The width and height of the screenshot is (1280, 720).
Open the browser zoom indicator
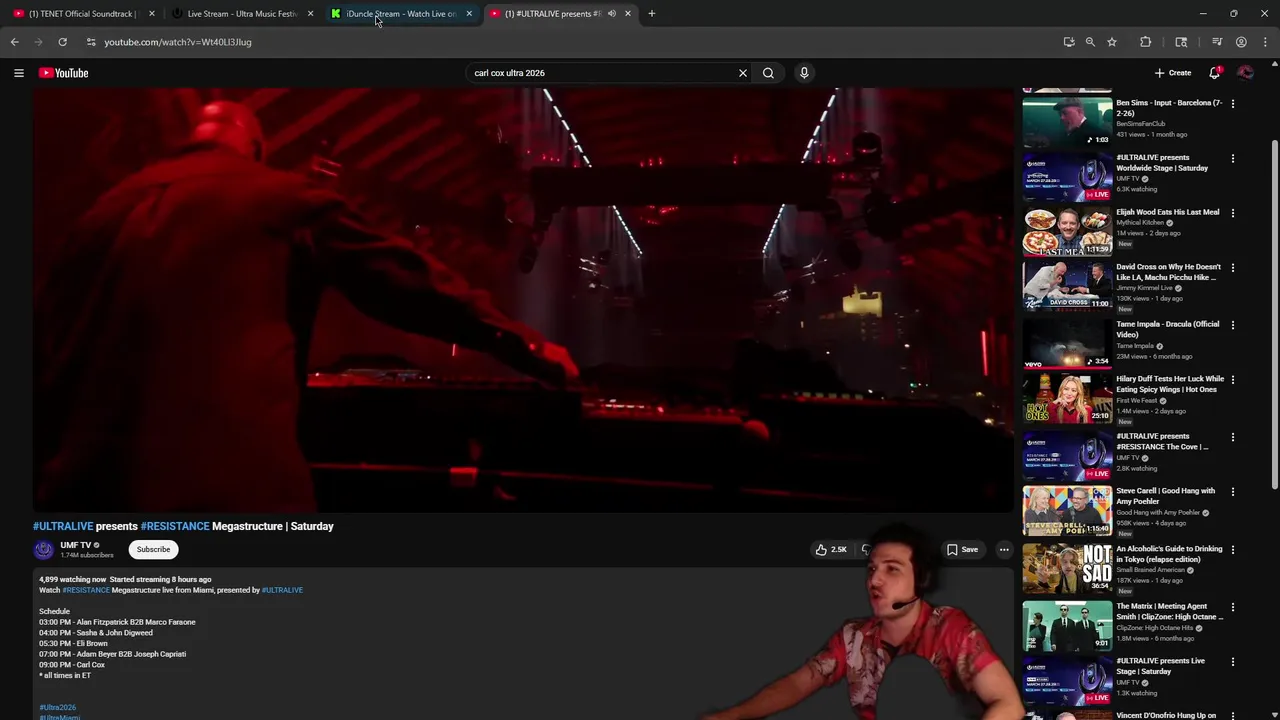(x=1090, y=42)
